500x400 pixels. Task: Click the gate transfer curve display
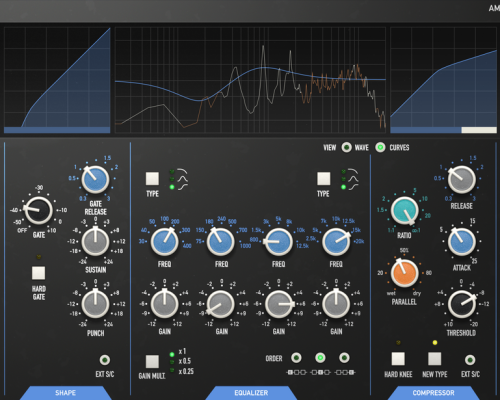pyautogui.click(x=57, y=80)
